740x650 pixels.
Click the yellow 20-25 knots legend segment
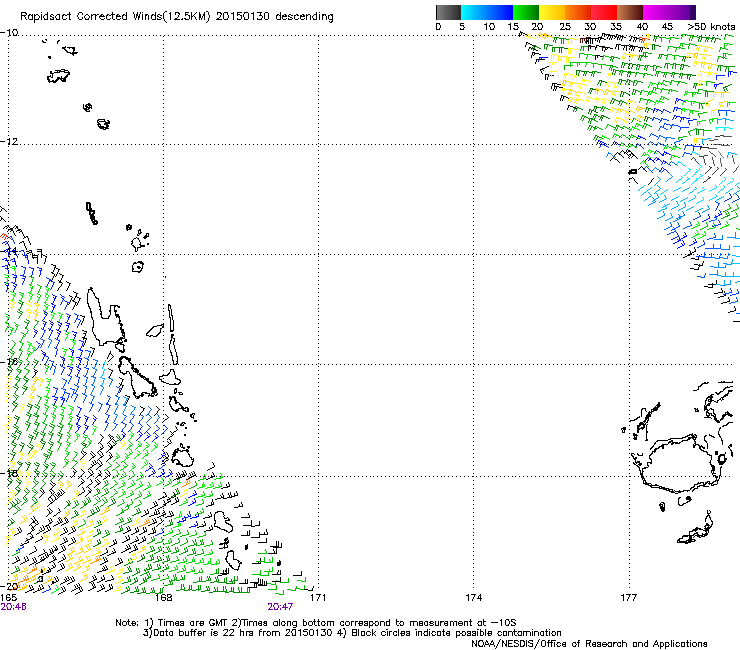[552, 12]
